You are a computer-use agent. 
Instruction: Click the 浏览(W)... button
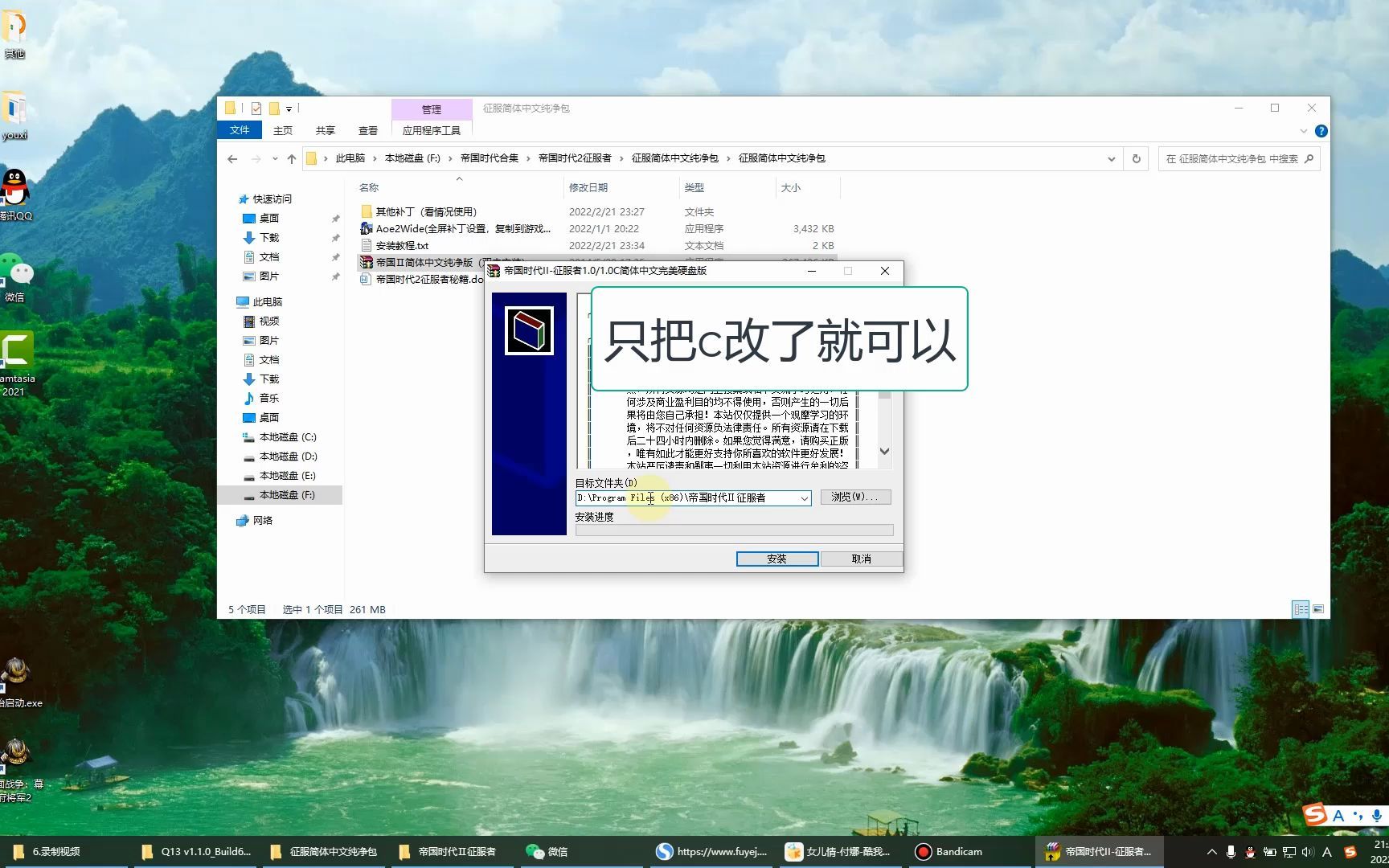pos(855,497)
